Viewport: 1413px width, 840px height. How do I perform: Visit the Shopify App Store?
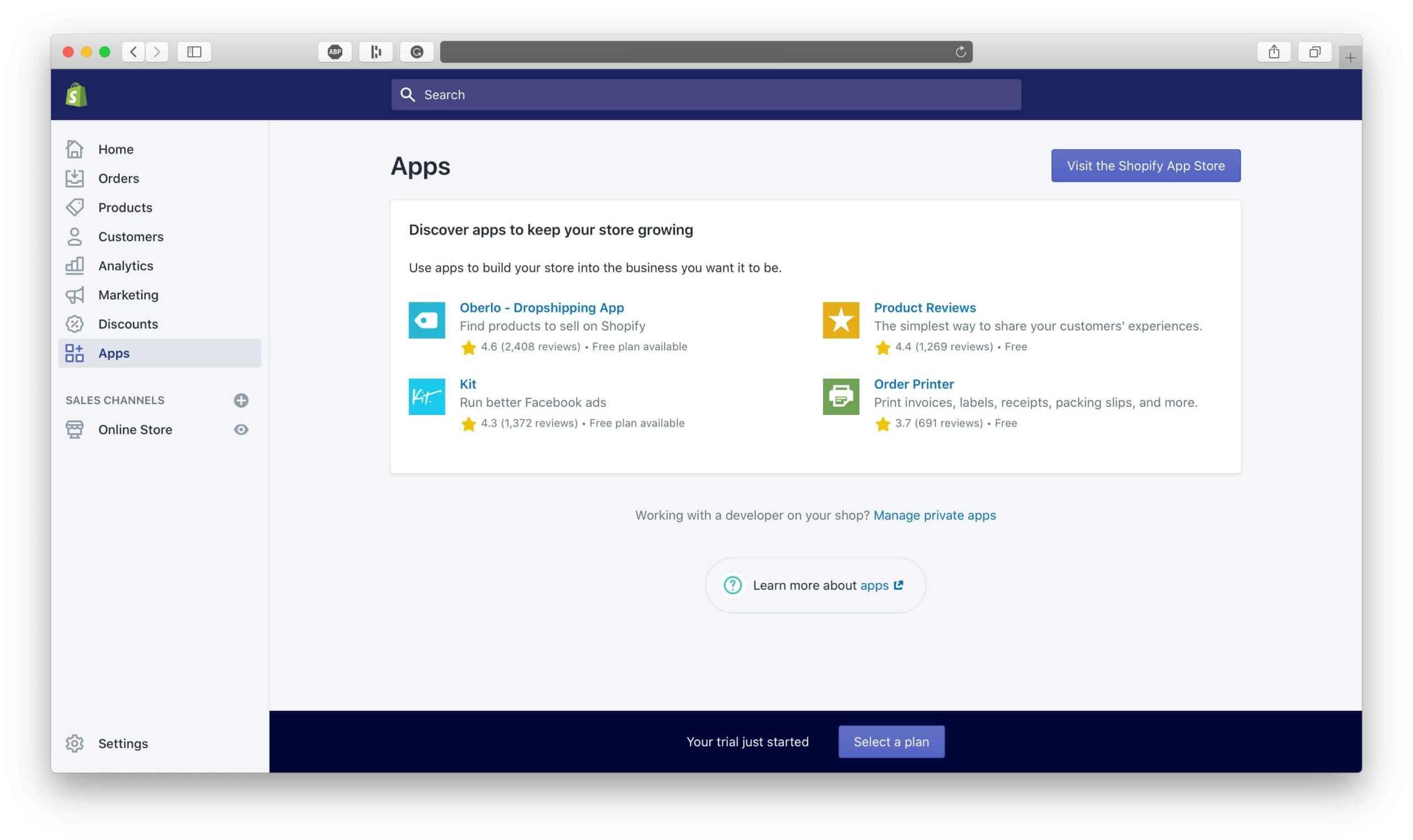click(x=1145, y=166)
